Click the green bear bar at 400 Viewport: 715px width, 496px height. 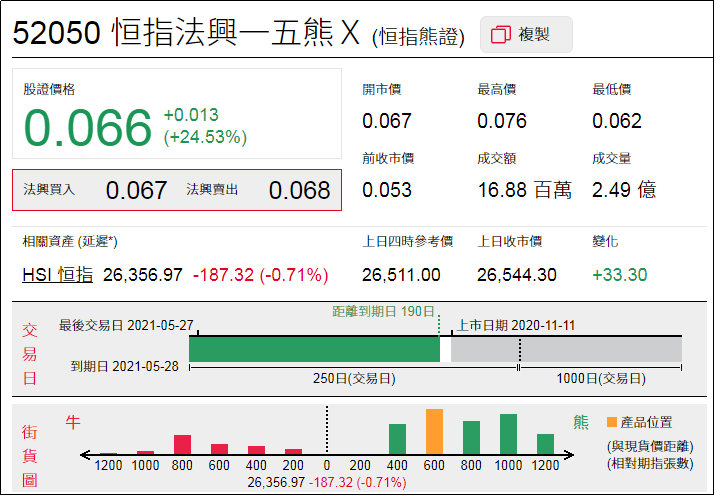(397, 439)
